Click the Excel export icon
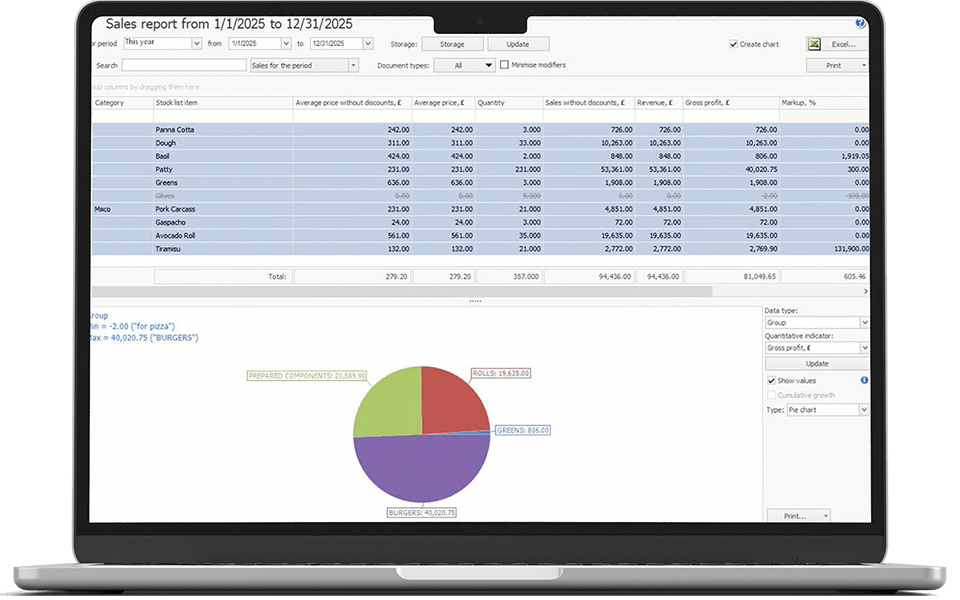This screenshot has width=960, height=600. coord(813,43)
